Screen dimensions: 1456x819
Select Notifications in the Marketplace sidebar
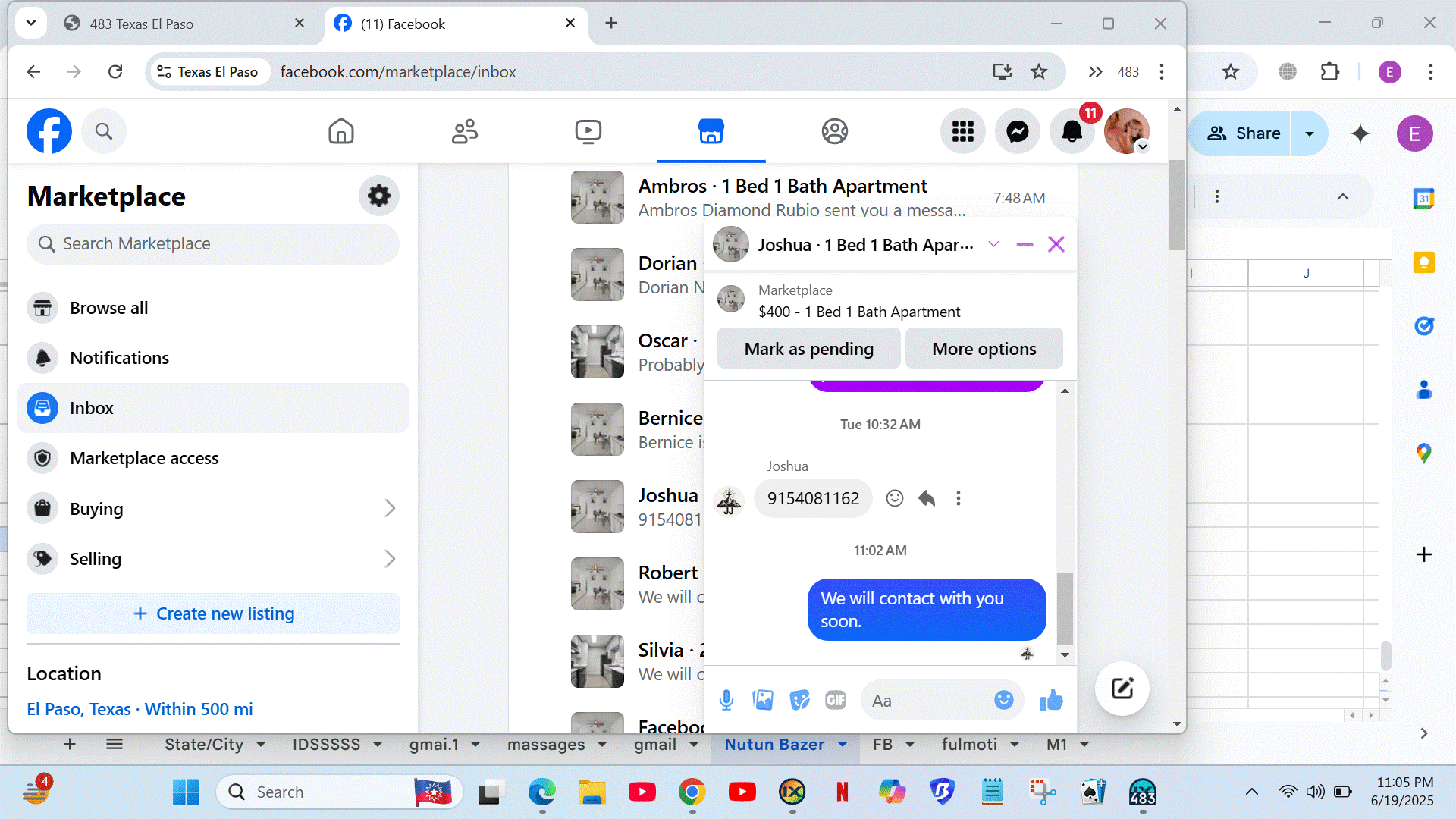pyautogui.click(x=119, y=358)
